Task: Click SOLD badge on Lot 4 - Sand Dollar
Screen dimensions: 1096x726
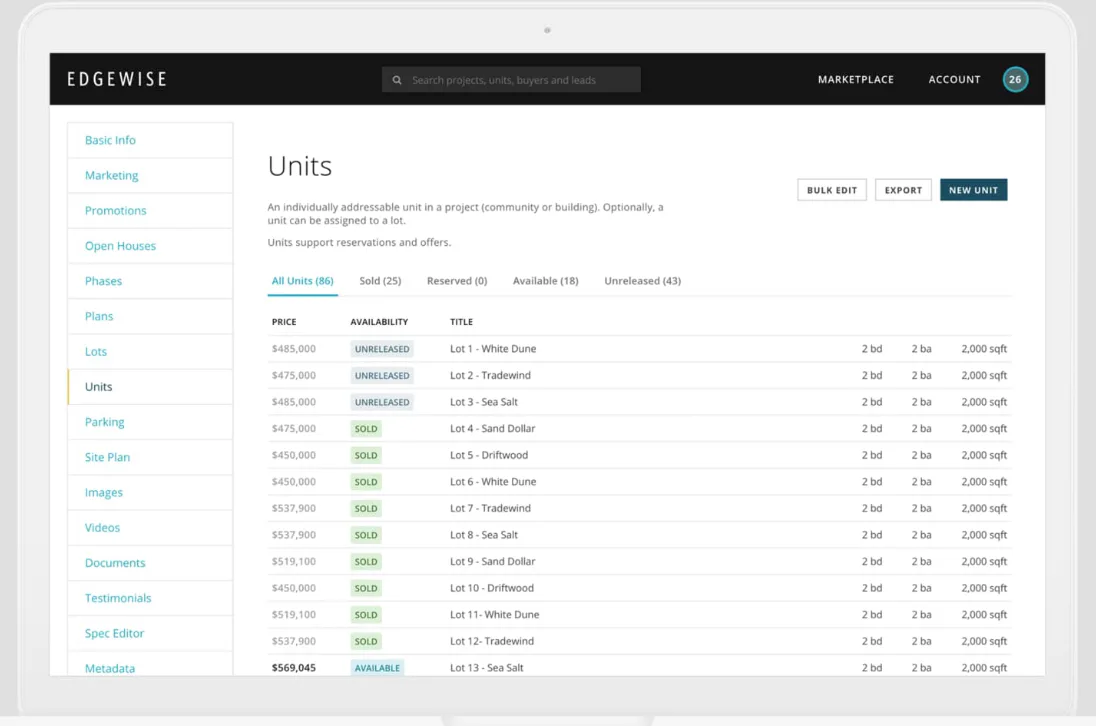Action: 366,429
